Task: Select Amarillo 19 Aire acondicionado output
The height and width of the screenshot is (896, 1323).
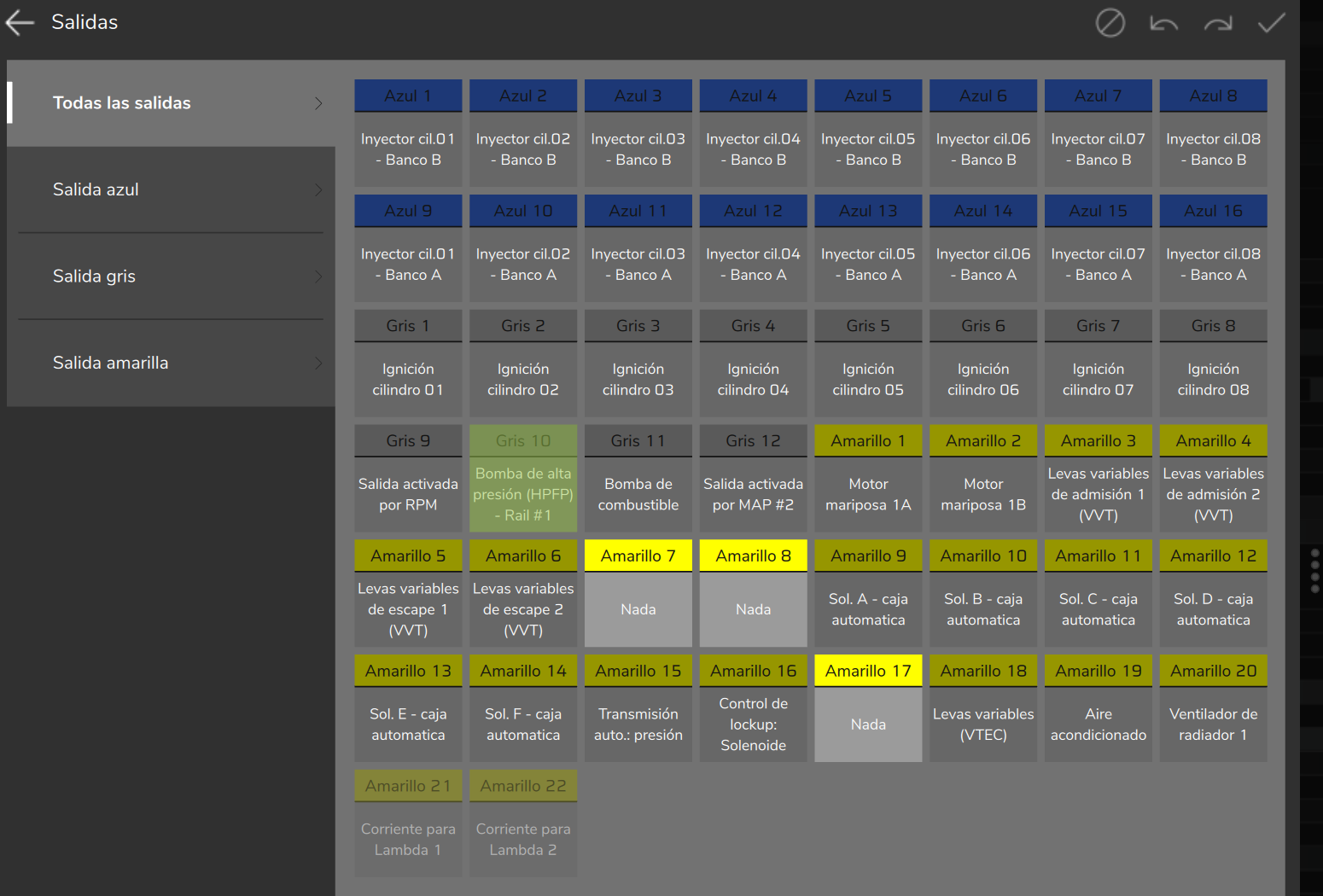Action: coord(1099,708)
